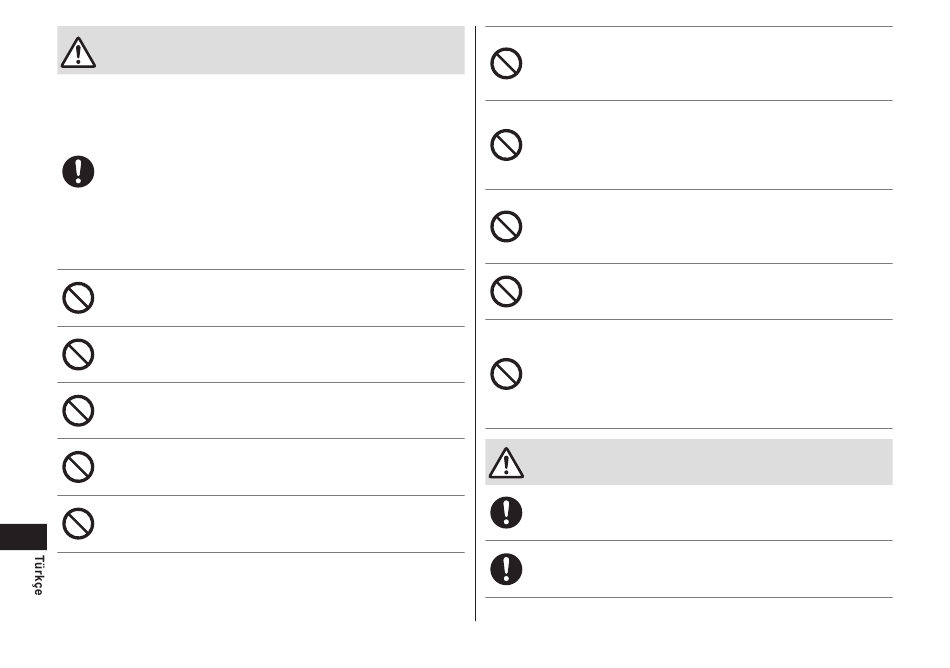Click the warning triangle in left column header
Image resolution: width=950 pixels, height=668 pixels.
[78, 53]
